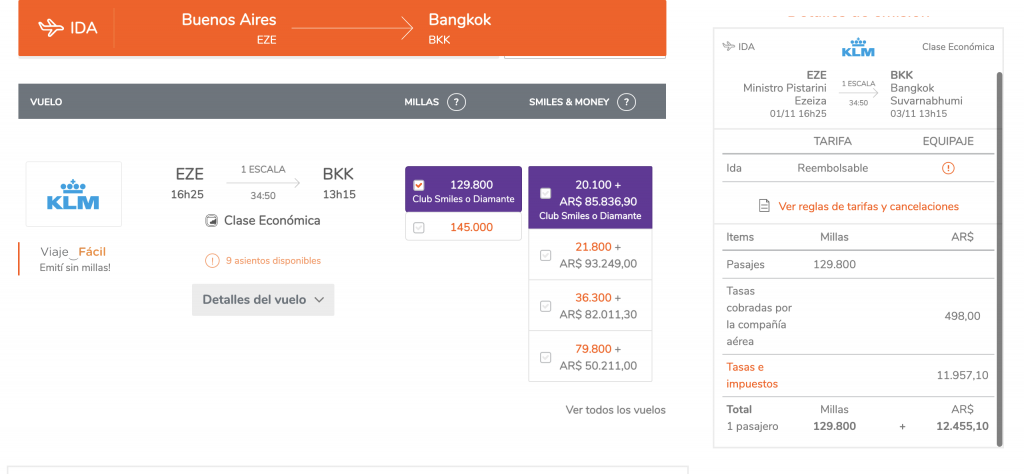This screenshot has width=1024, height=474.
Task: Click the Tasas e impuestos expandable row
Action: tap(857, 375)
